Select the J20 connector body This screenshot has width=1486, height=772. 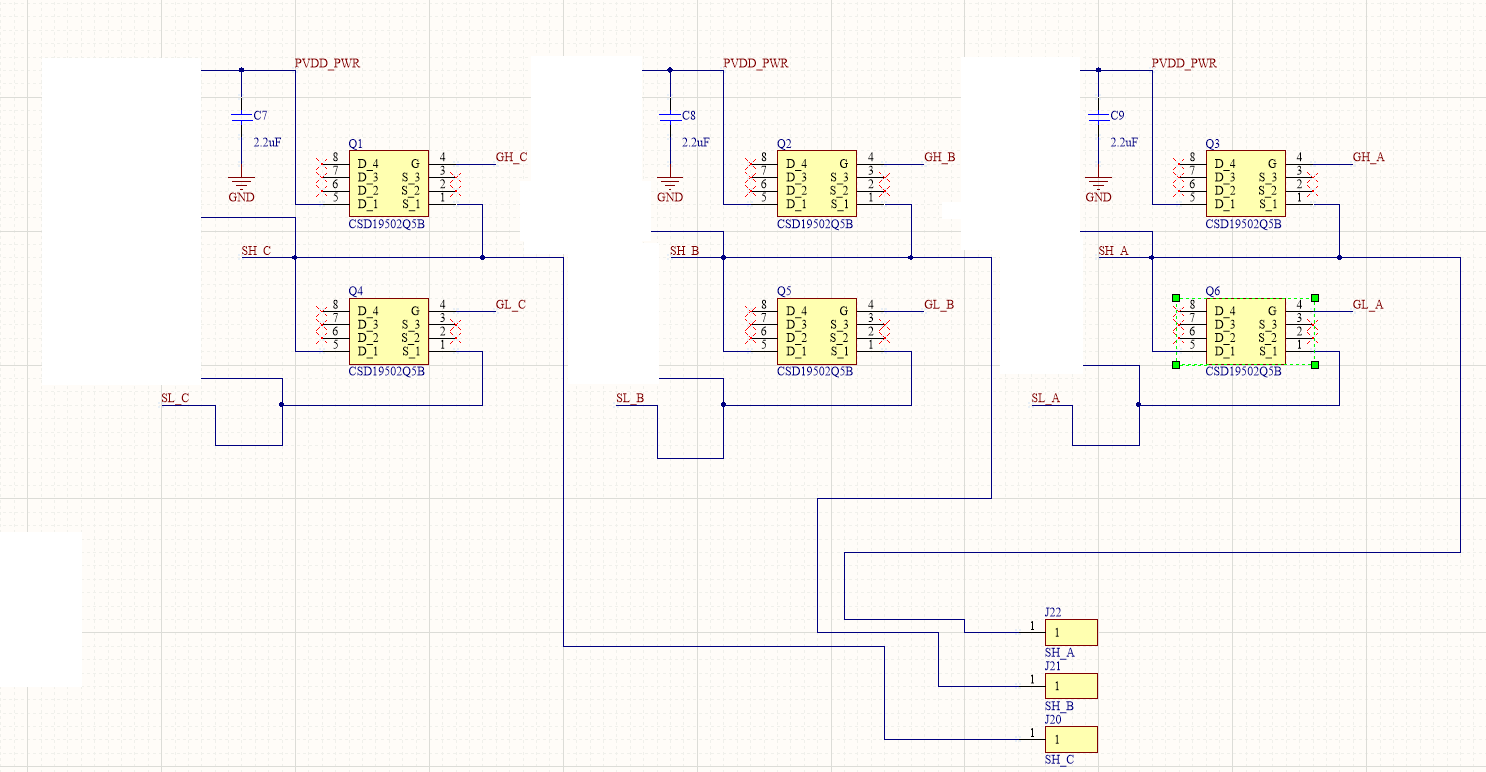1071,739
